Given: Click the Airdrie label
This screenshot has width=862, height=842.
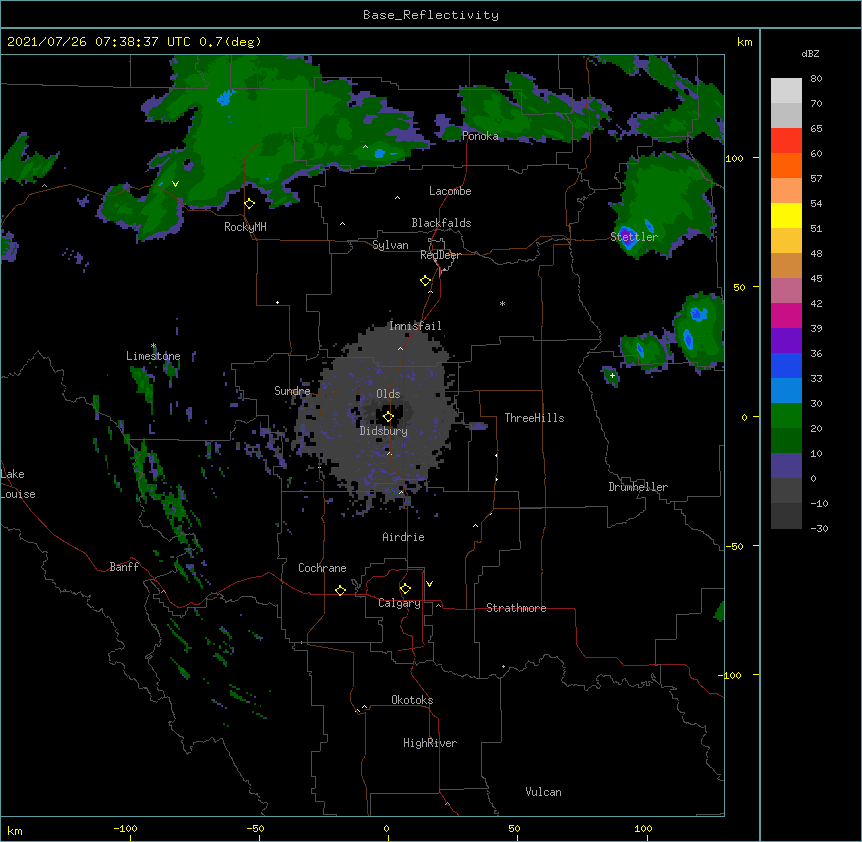Looking at the screenshot, I should pos(404,537).
